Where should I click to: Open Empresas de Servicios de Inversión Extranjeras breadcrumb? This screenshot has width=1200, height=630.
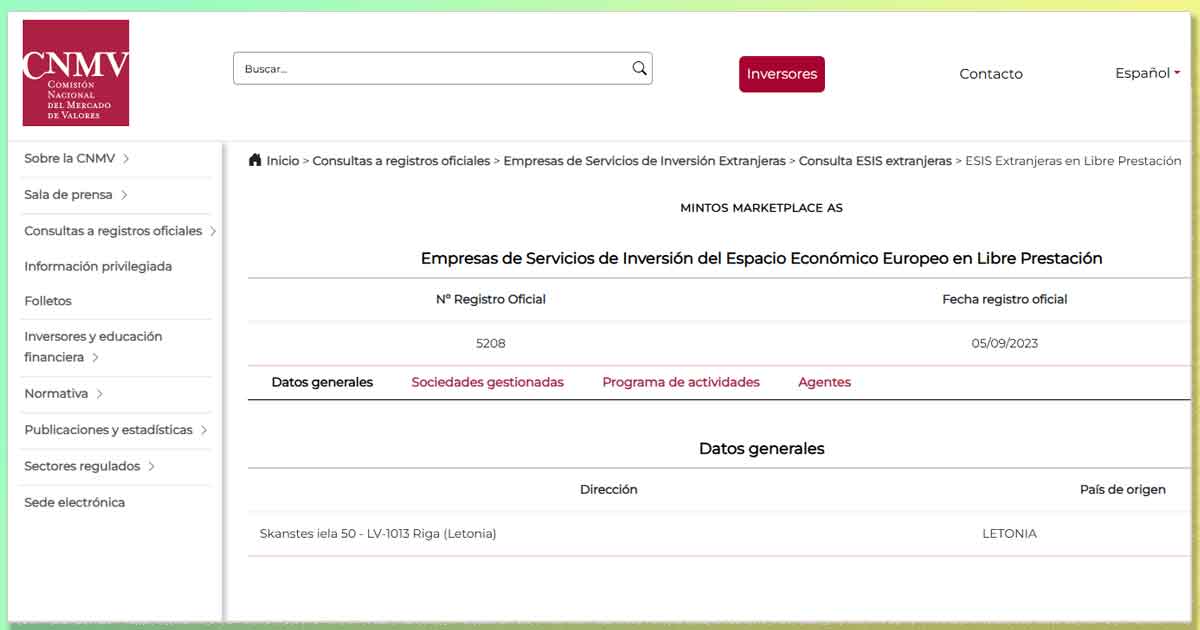pyautogui.click(x=645, y=161)
